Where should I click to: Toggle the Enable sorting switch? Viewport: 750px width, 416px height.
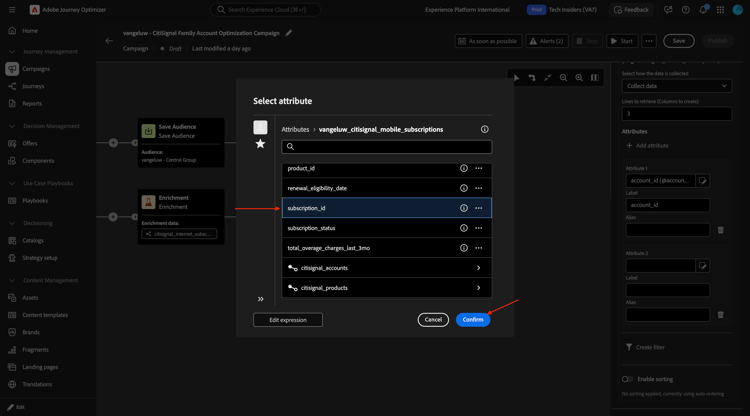click(628, 379)
